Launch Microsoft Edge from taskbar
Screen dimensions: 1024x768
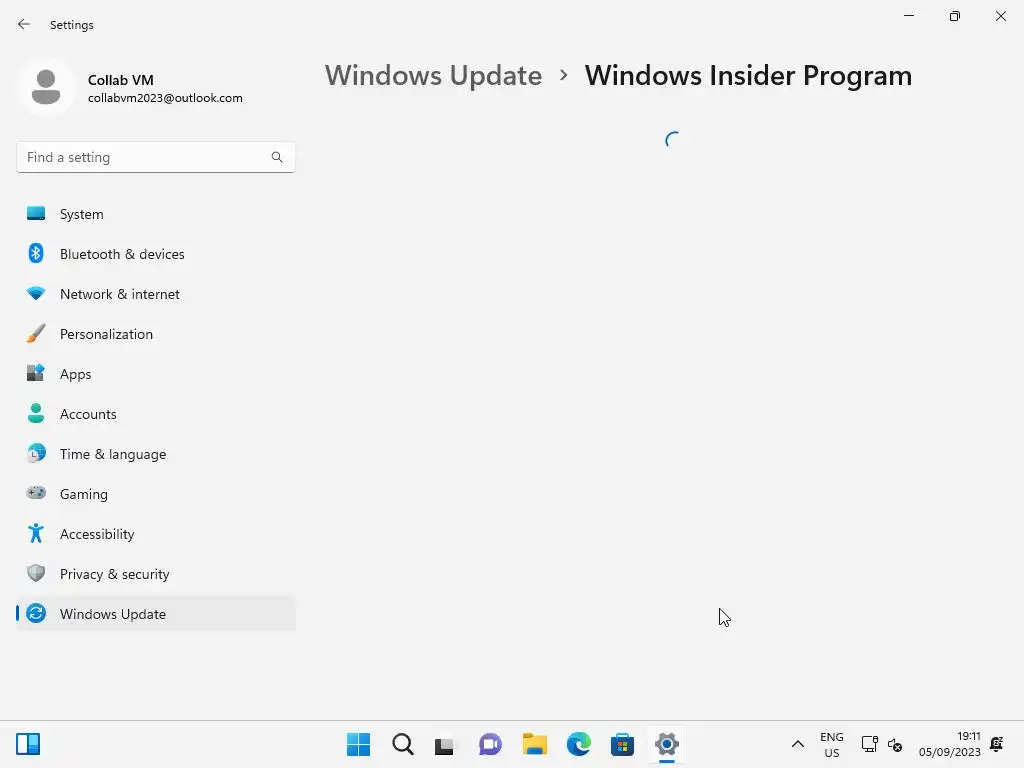(x=579, y=744)
